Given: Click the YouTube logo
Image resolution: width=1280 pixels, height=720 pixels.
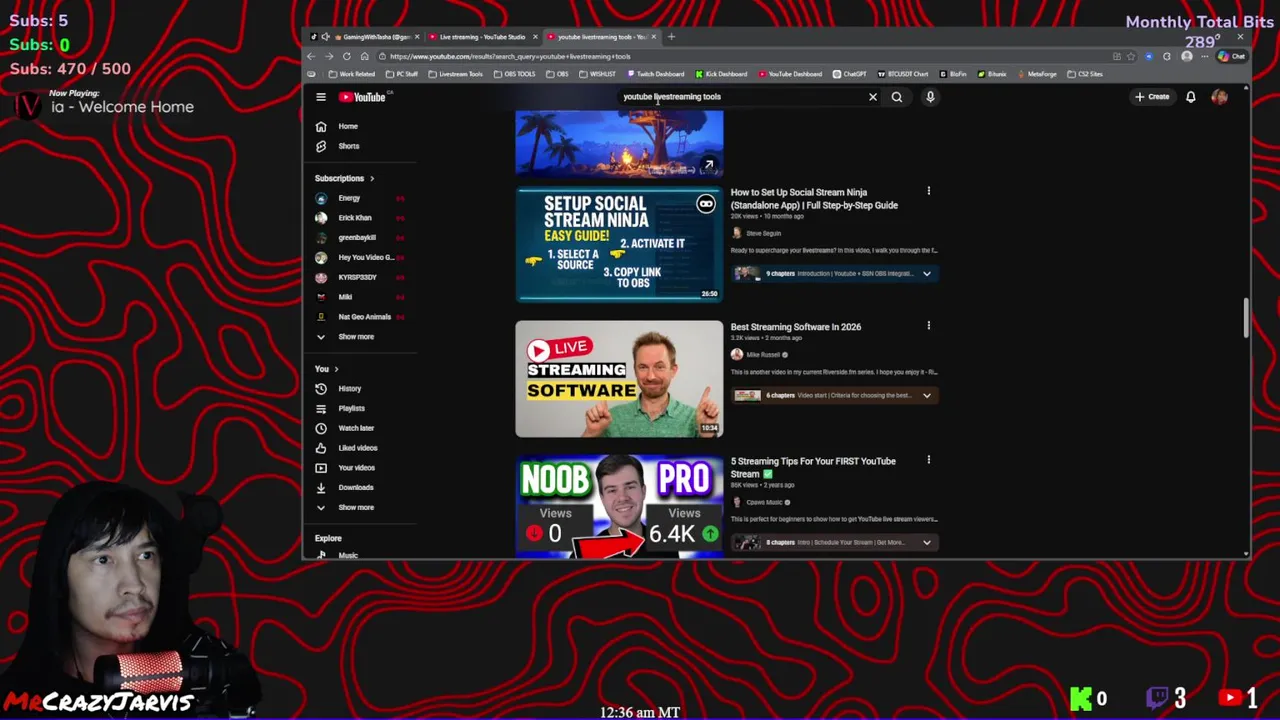Looking at the screenshot, I should [363, 97].
